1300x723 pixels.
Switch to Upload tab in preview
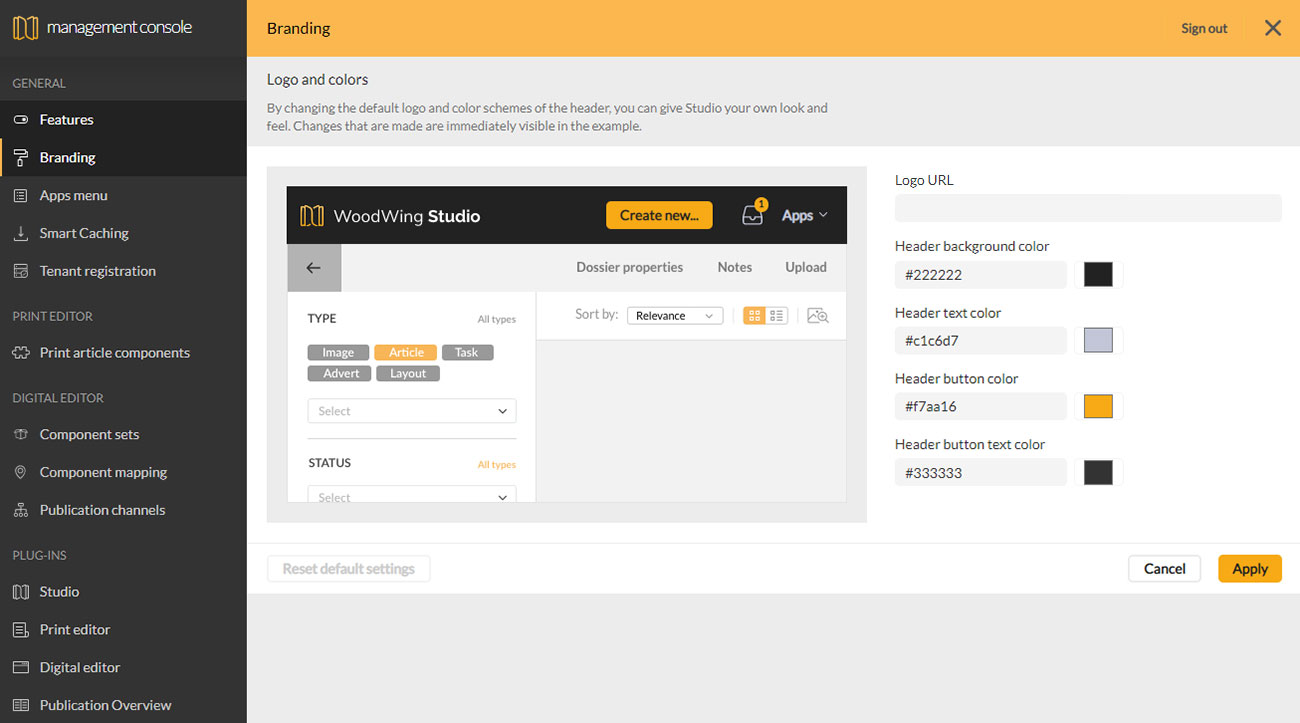pos(806,268)
